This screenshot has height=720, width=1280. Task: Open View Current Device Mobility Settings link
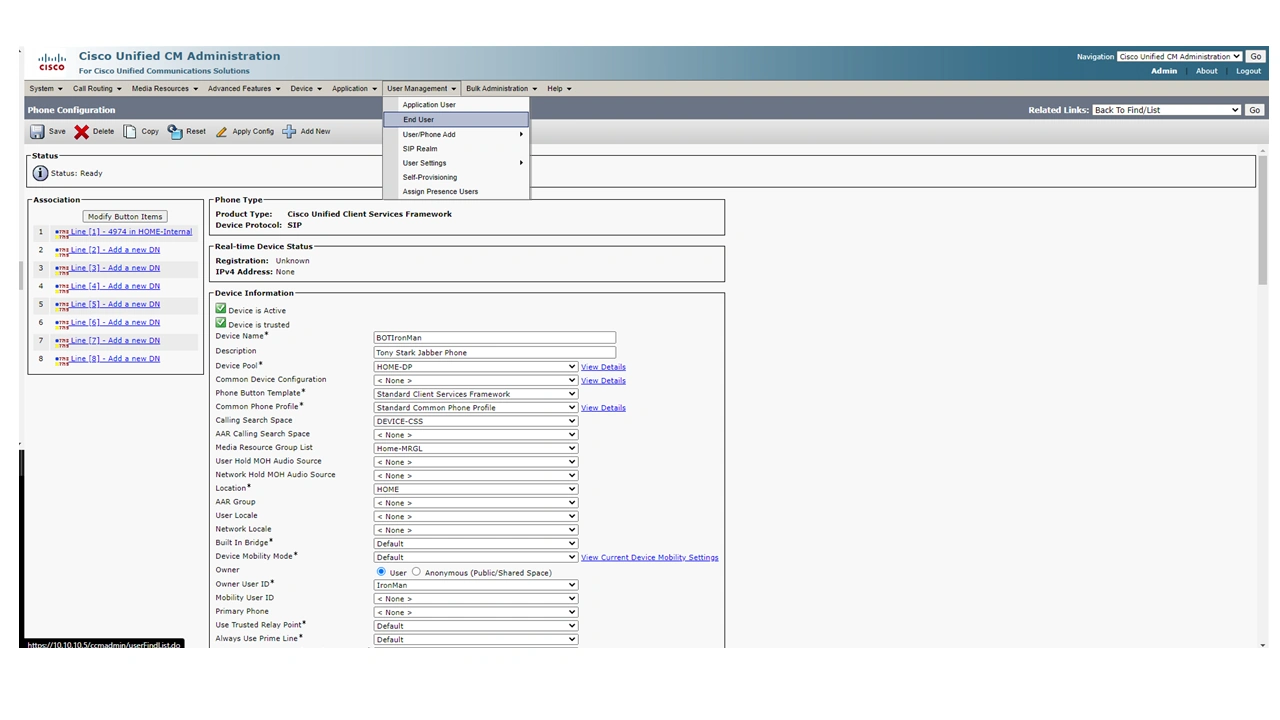650,557
